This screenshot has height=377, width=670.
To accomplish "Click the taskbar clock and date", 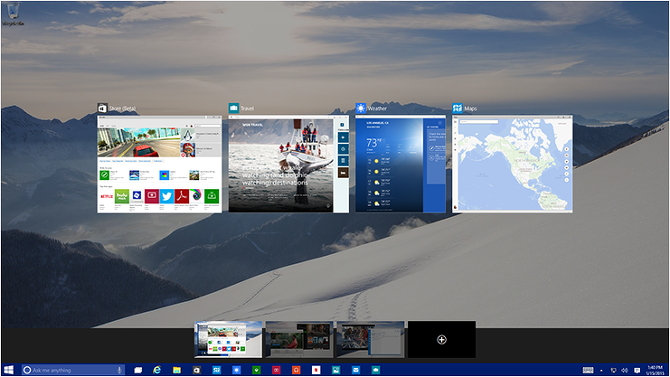I will pyautogui.click(x=655, y=370).
